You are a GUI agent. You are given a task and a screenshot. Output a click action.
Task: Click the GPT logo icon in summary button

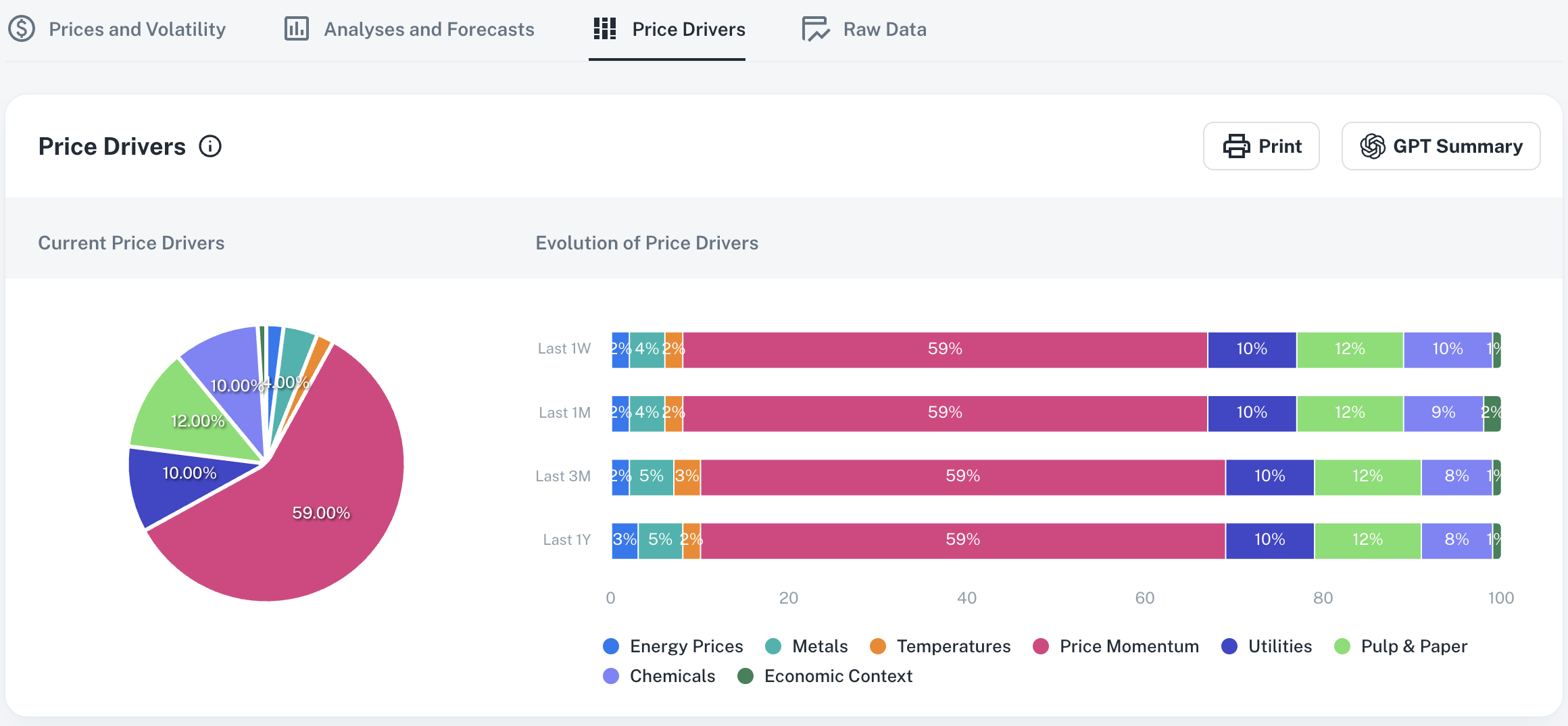tap(1372, 146)
